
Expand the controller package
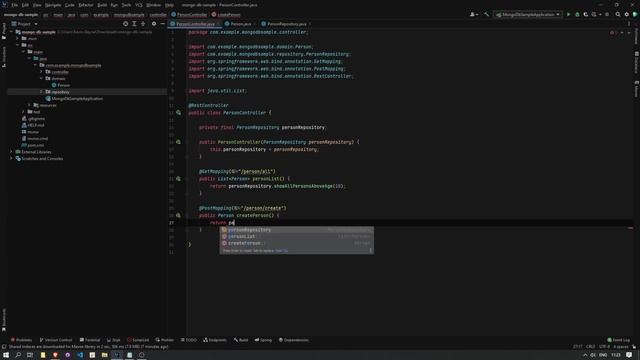[x=41, y=72]
